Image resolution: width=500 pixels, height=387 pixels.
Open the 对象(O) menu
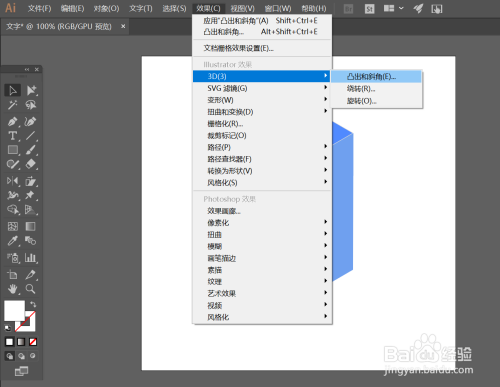(x=106, y=9)
